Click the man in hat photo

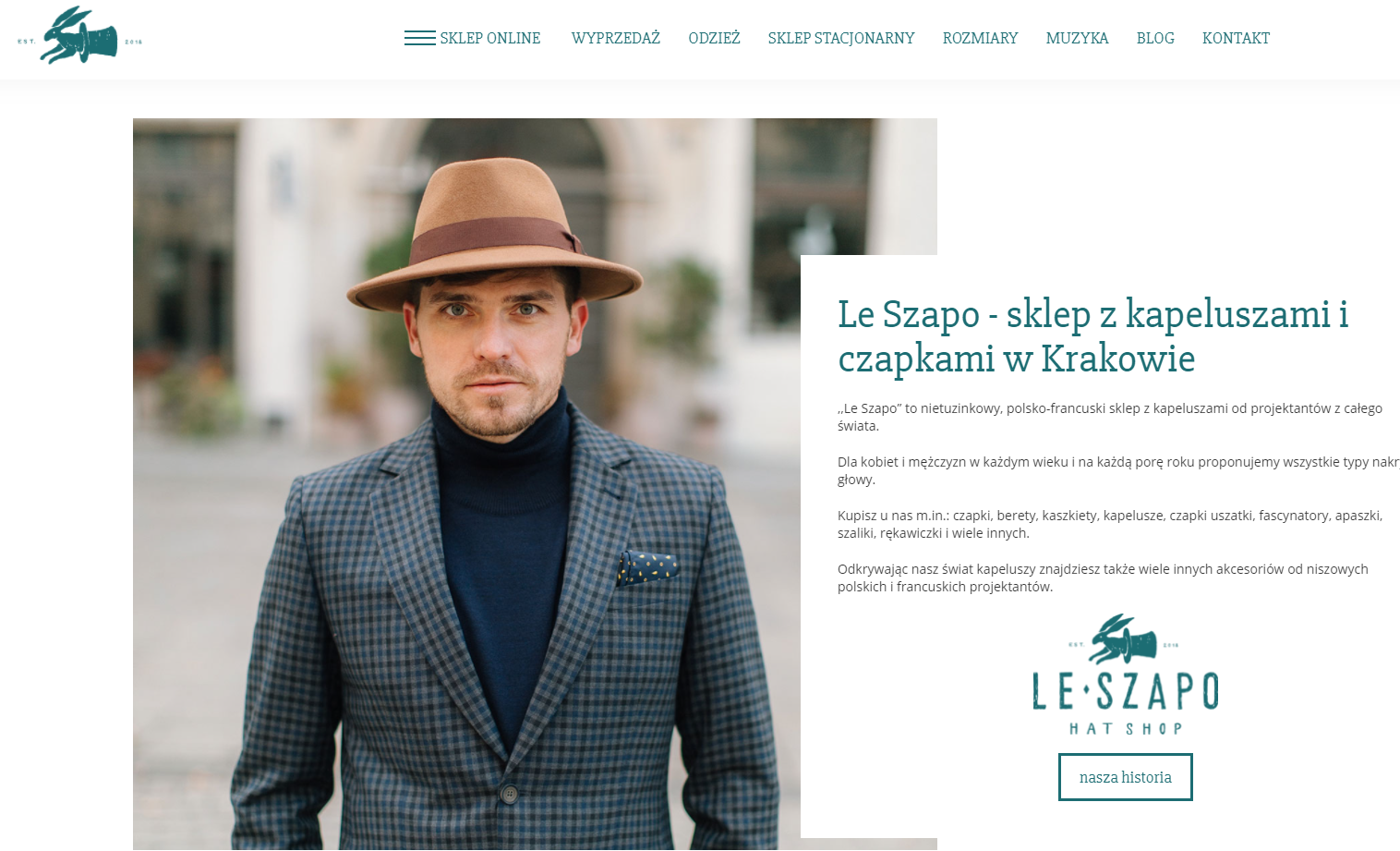[x=466, y=484]
